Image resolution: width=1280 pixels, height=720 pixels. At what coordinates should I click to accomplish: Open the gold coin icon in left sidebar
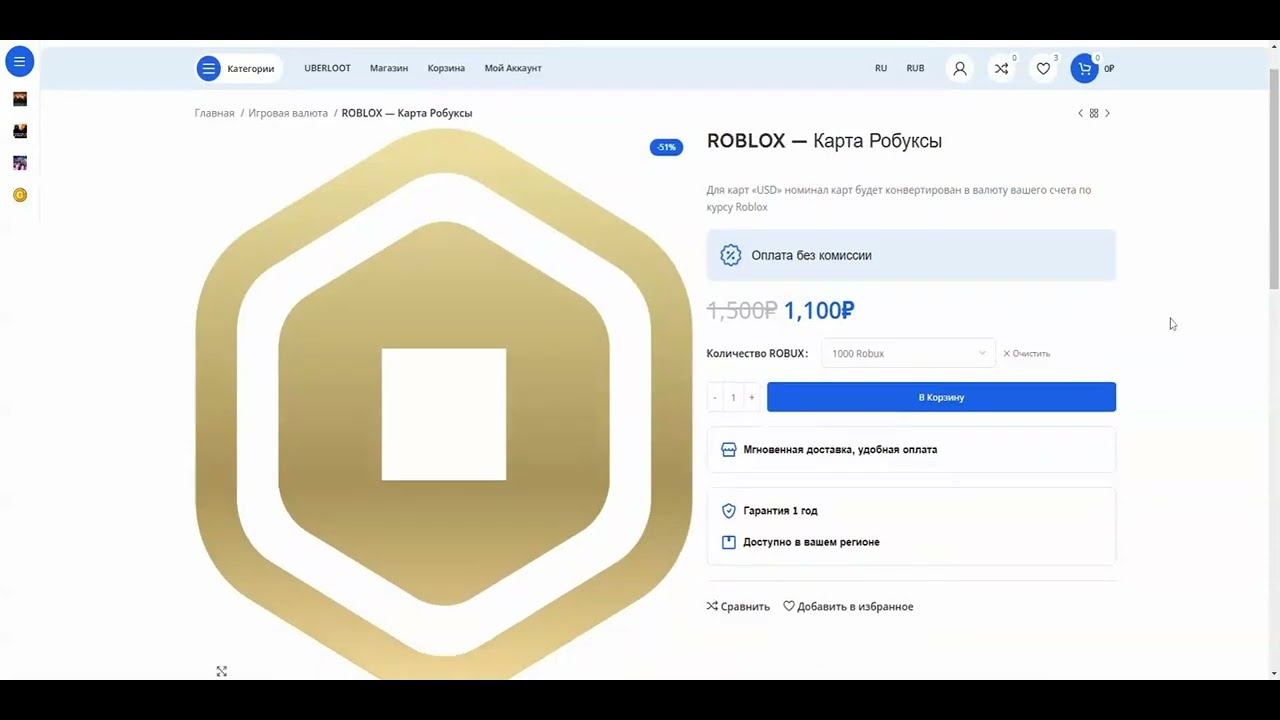(20, 195)
